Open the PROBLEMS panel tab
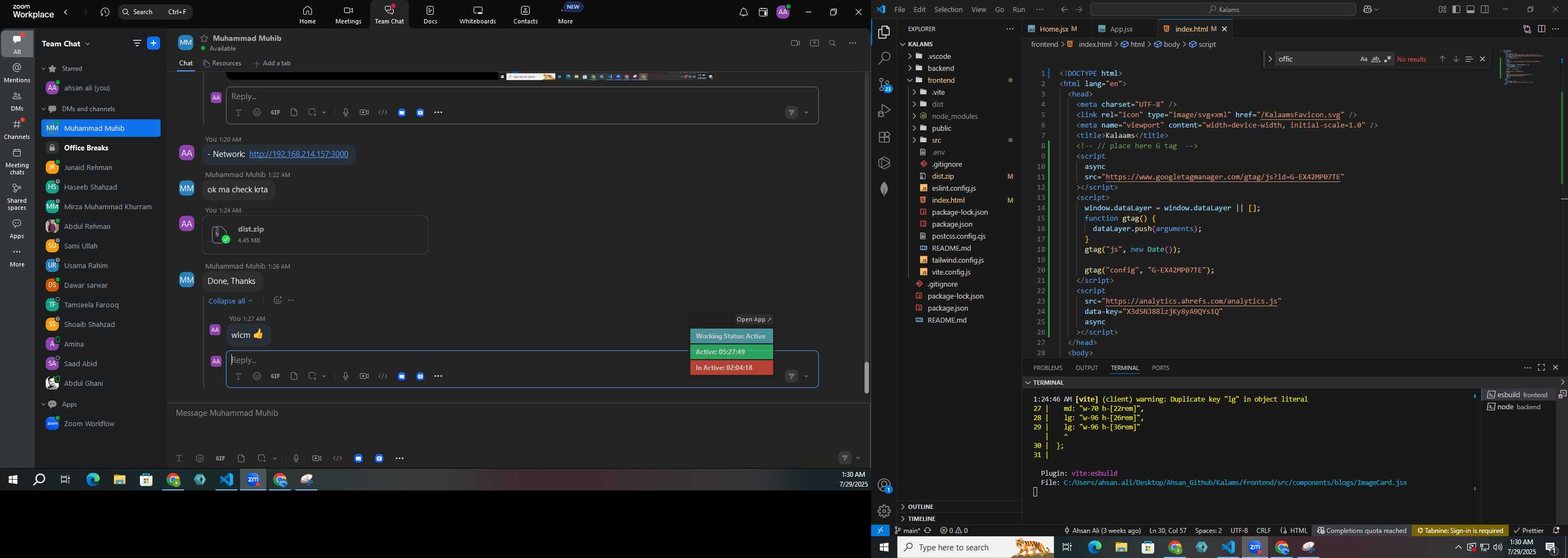This screenshot has height=558, width=1568. [1048, 368]
